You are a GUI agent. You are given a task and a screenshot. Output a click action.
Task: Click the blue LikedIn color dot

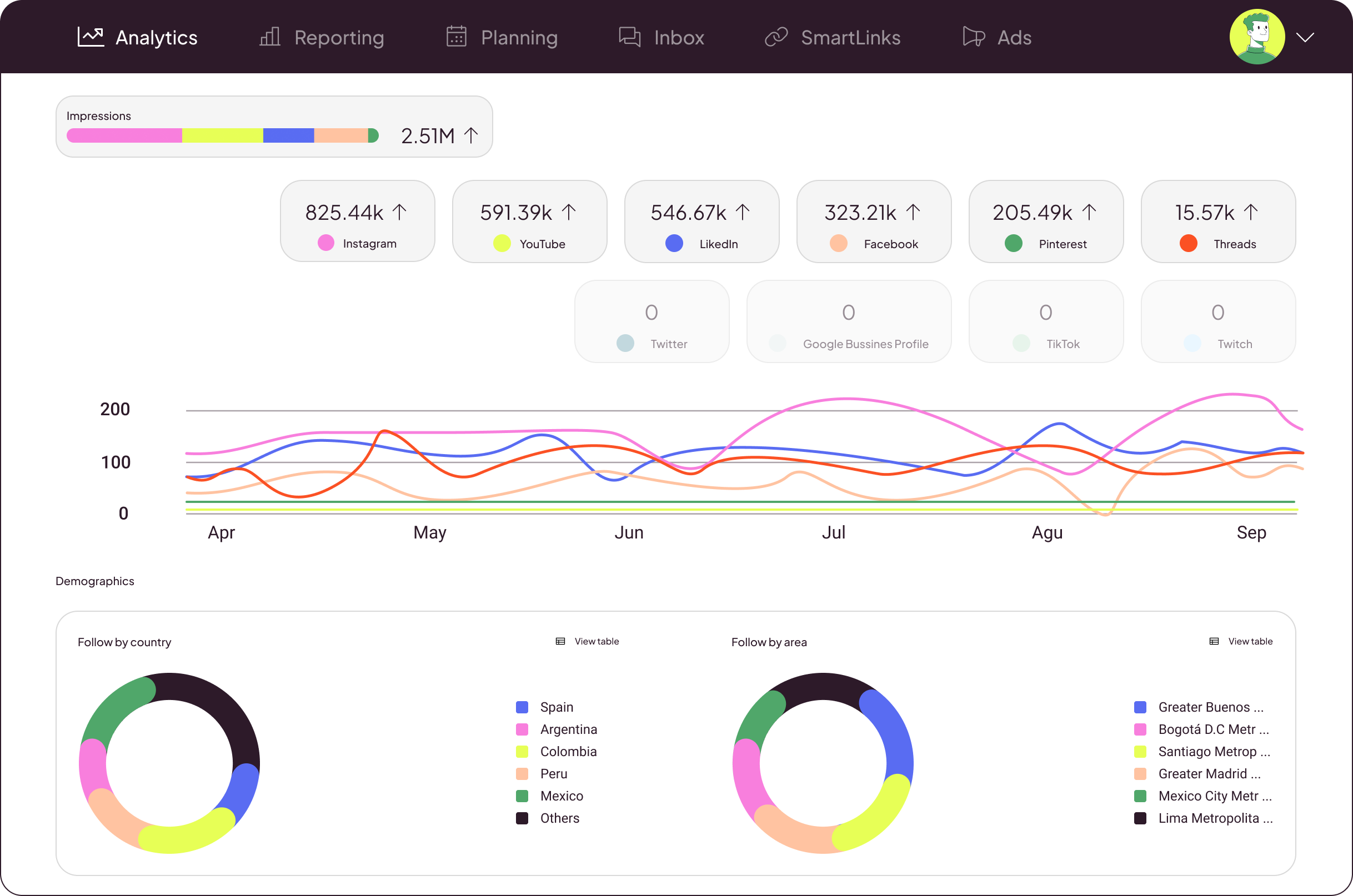674,243
